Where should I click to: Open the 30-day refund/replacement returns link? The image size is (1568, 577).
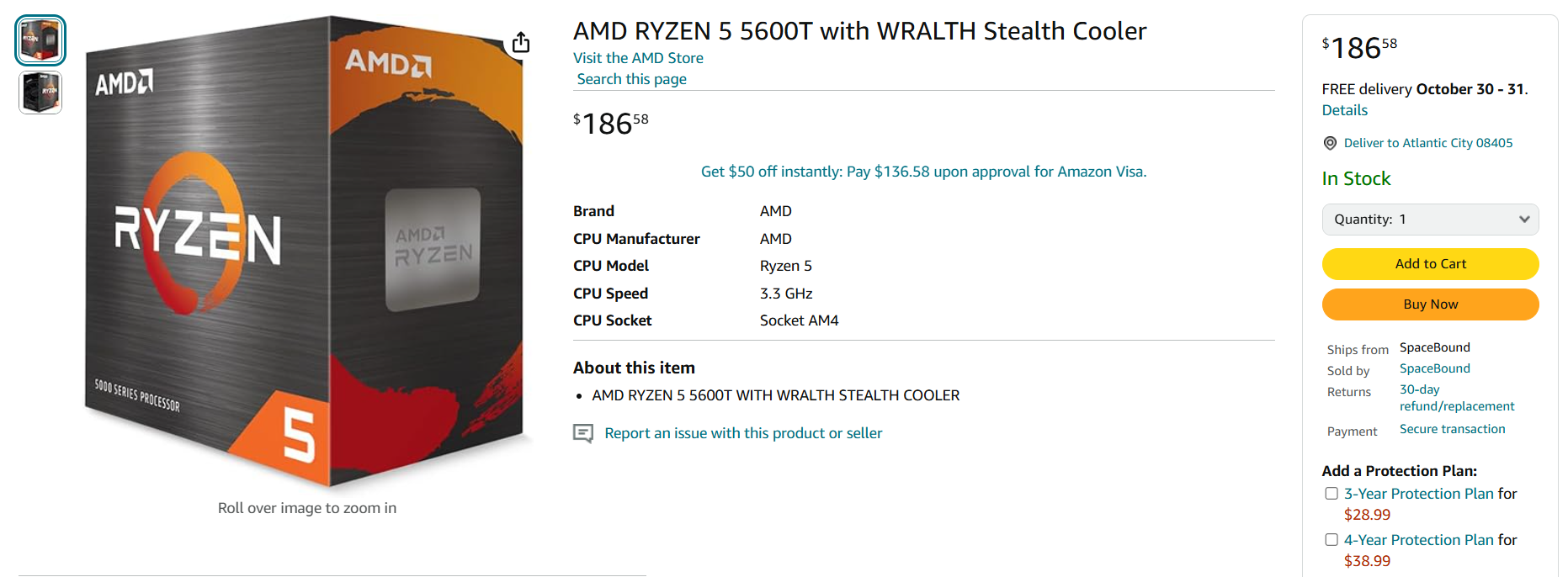point(1456,398)
